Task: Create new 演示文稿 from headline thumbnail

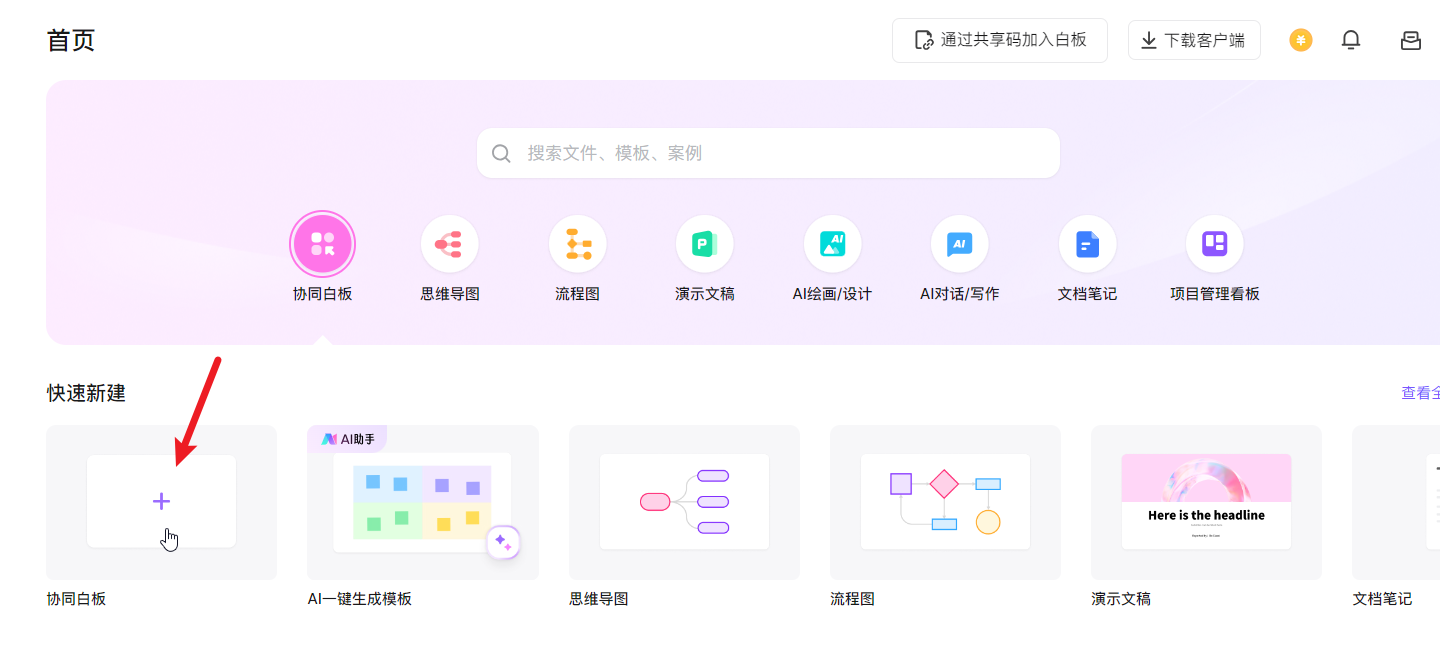Action: [x=1206, y=502]
